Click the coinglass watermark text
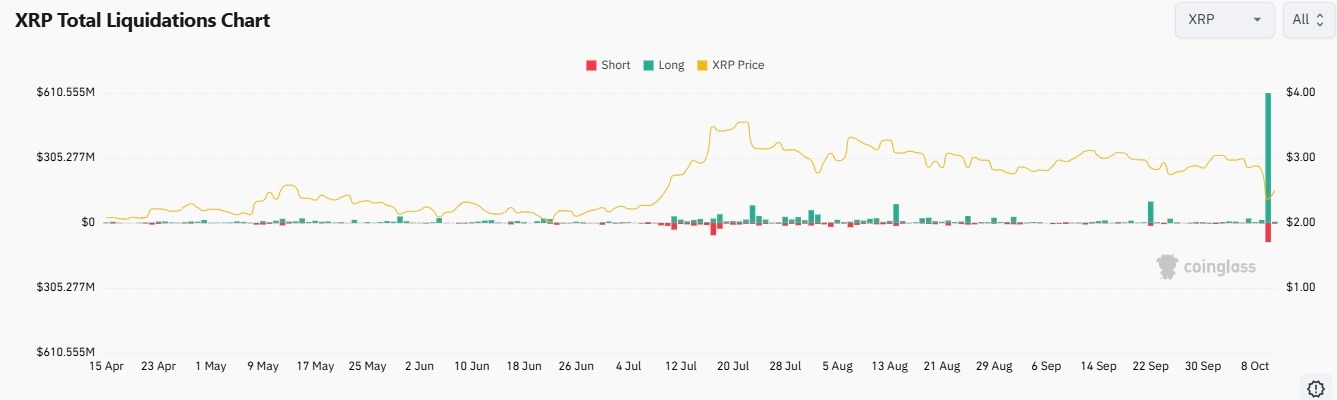Viewport: 1337px width, 400px height. tap(1219, 267)
